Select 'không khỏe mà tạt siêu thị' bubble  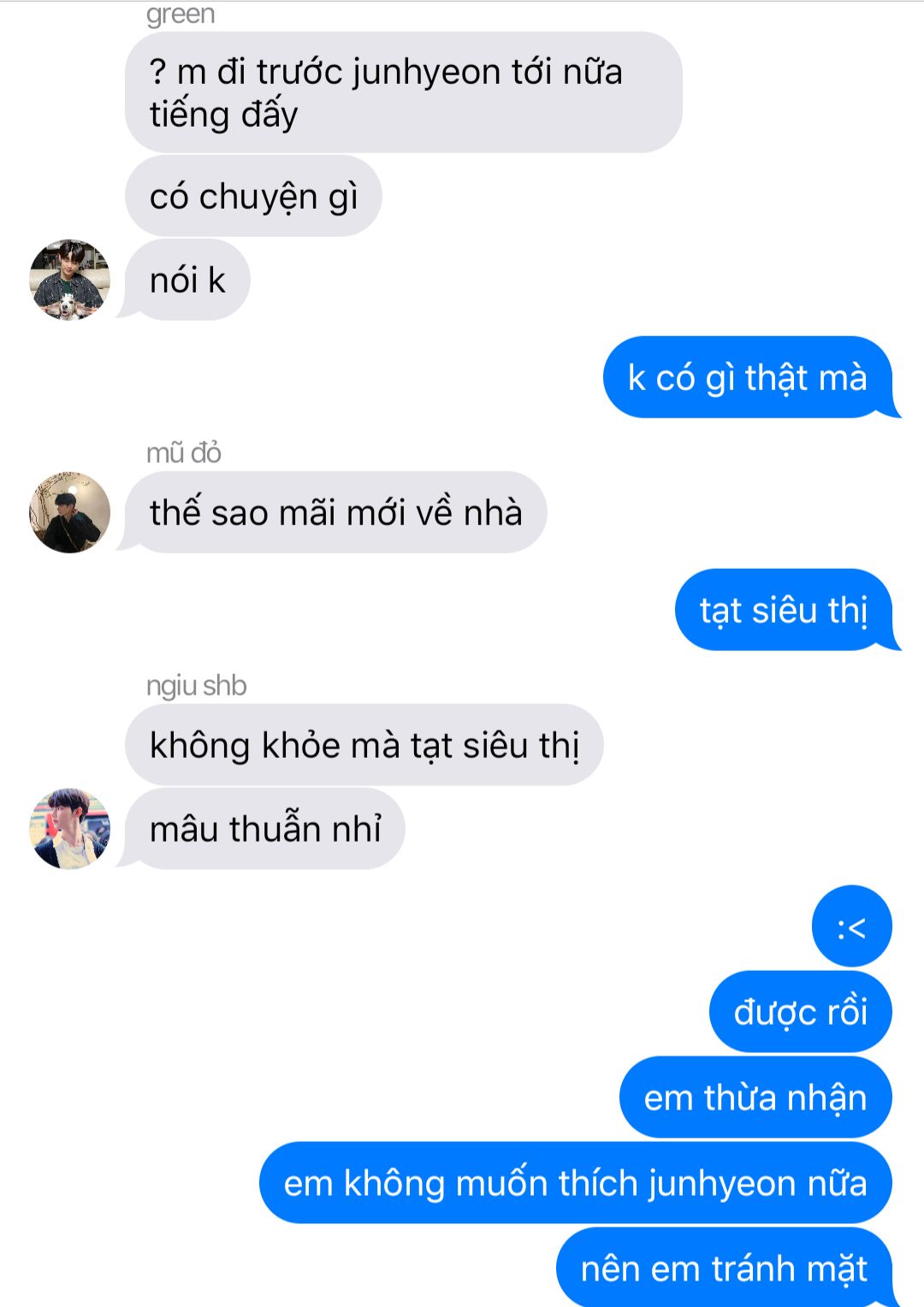(x=364, y=745)
